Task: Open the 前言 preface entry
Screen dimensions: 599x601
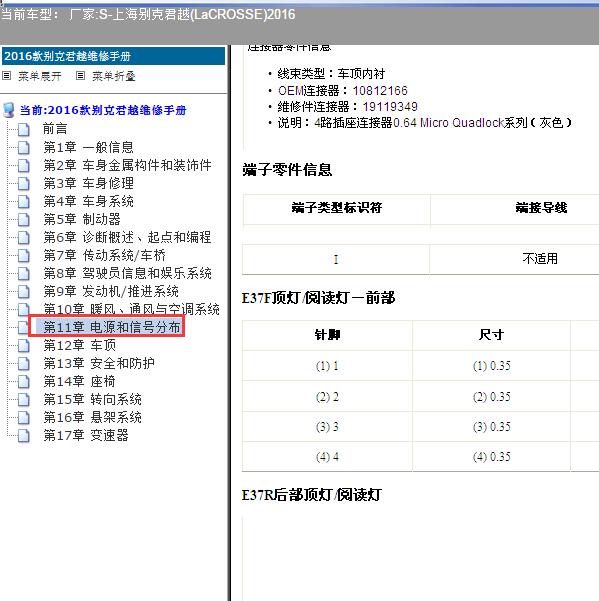Action: [55, 129]
